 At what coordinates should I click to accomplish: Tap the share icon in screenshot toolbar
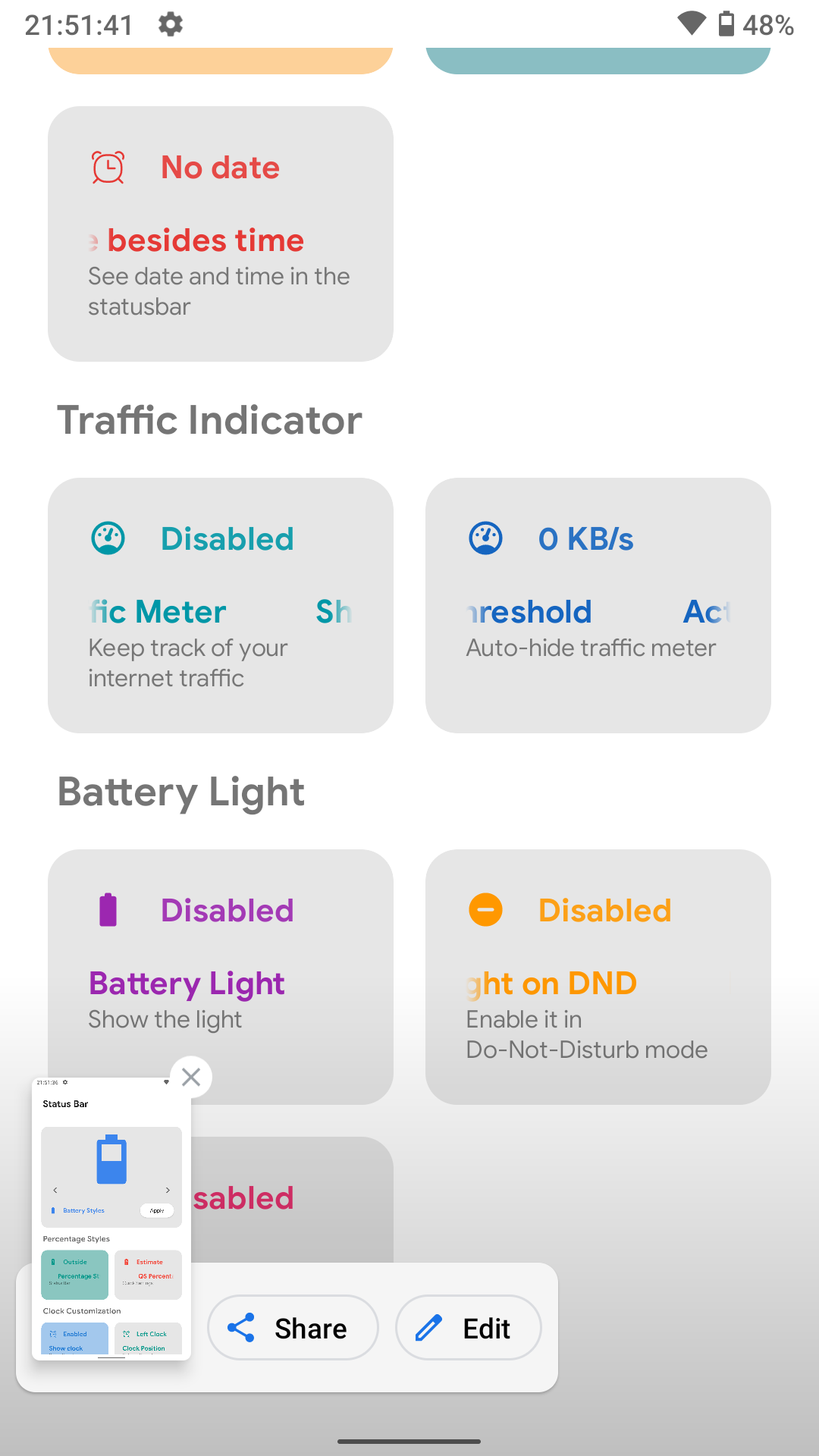241,1328
